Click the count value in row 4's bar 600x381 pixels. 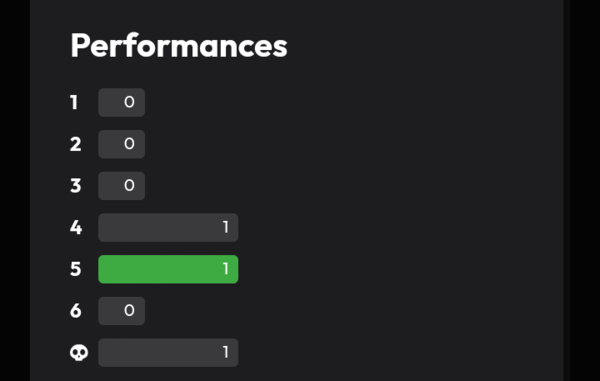pos(226,228)
